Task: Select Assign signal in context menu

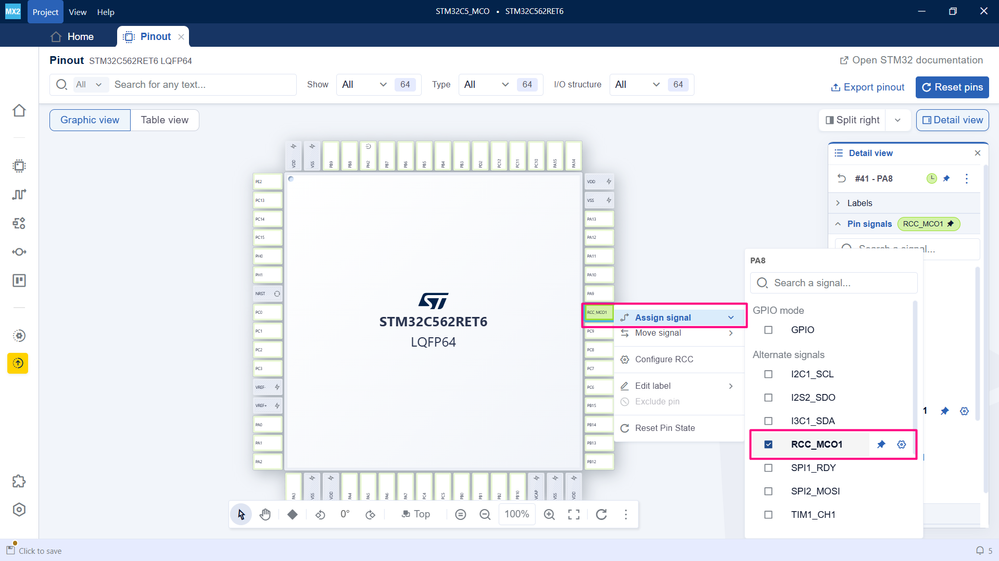Action: pyautogui.click(x=678, y=317)
